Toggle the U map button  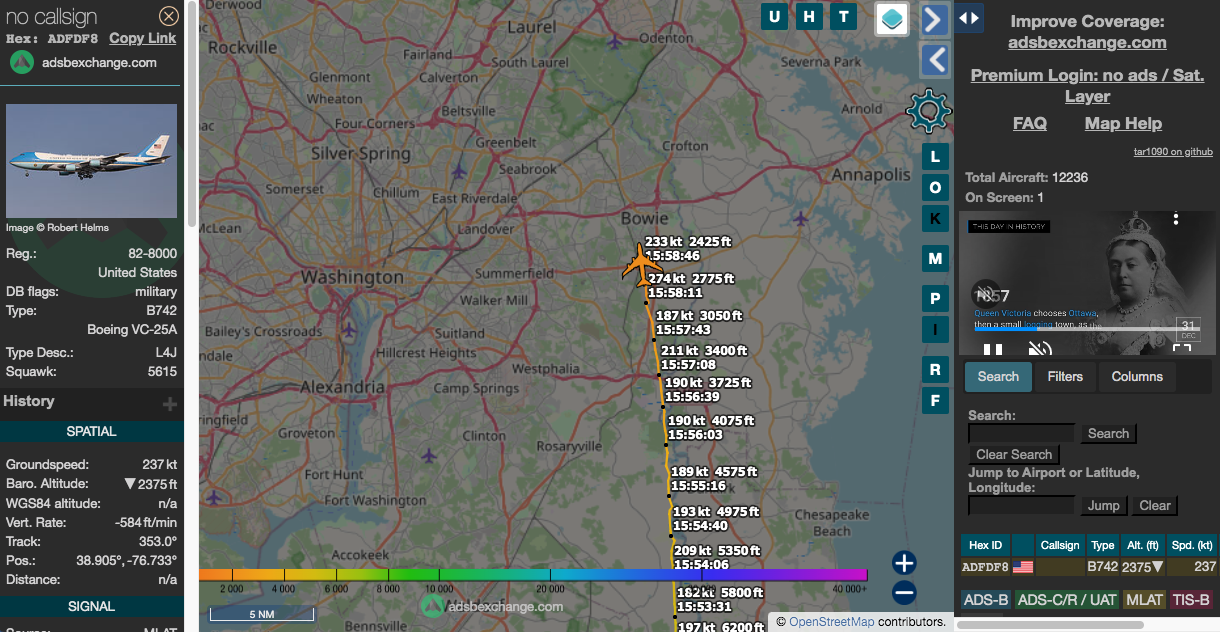774,16
